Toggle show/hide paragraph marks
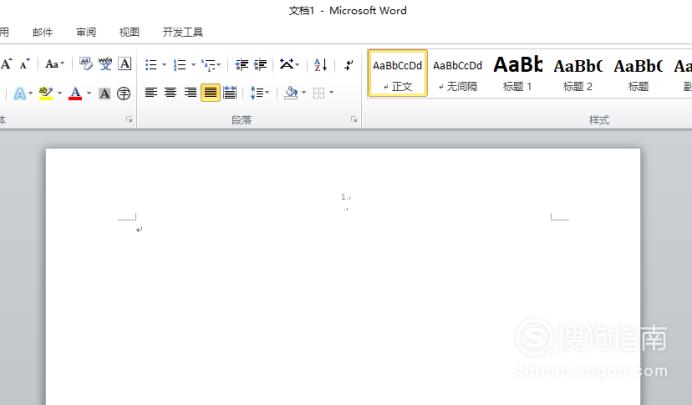This screenshot has height=405, width=692. pyautogui.click(x=349, y=65)
